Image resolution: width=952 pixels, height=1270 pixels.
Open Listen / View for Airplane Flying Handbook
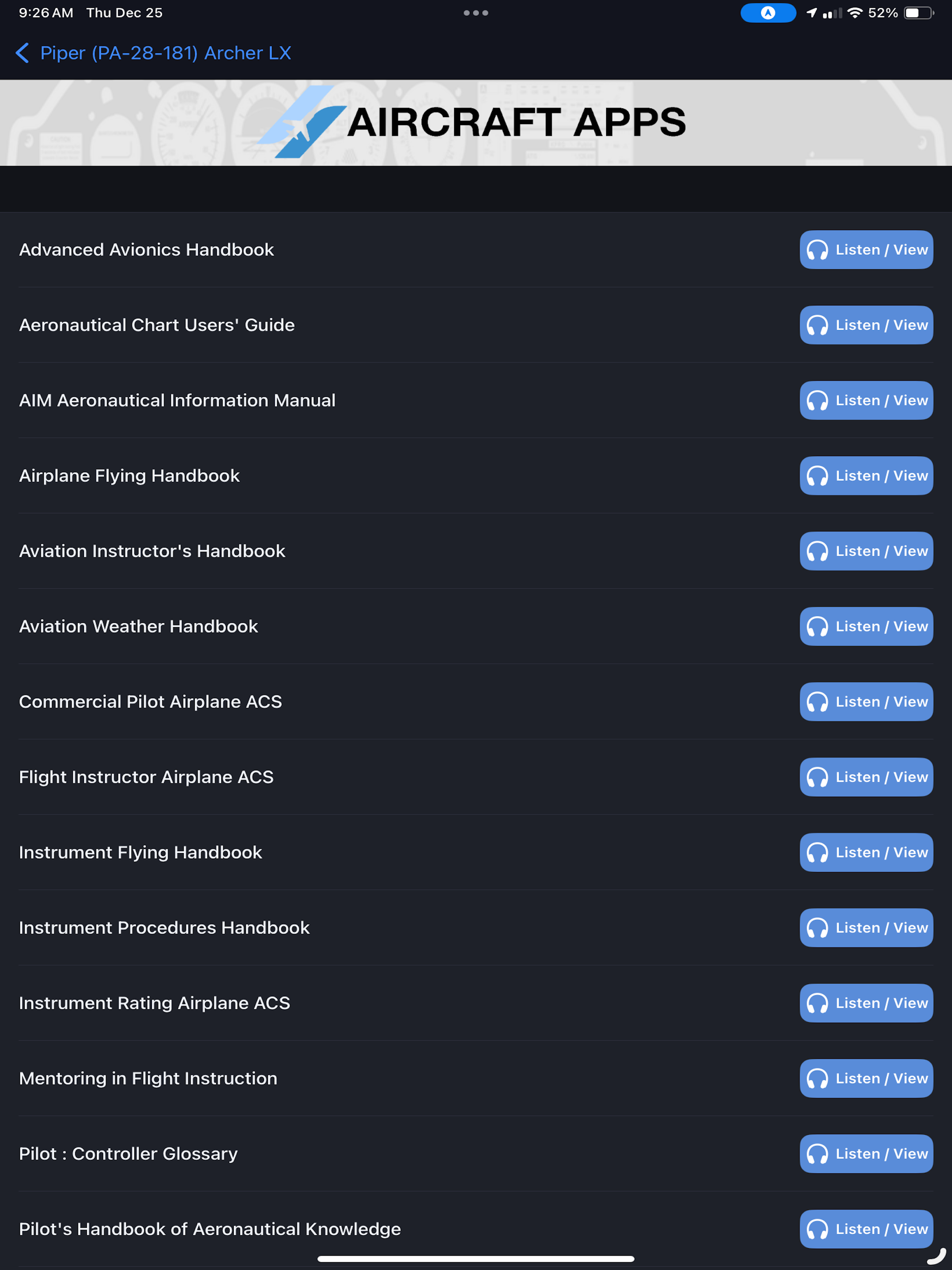[866, 476]
